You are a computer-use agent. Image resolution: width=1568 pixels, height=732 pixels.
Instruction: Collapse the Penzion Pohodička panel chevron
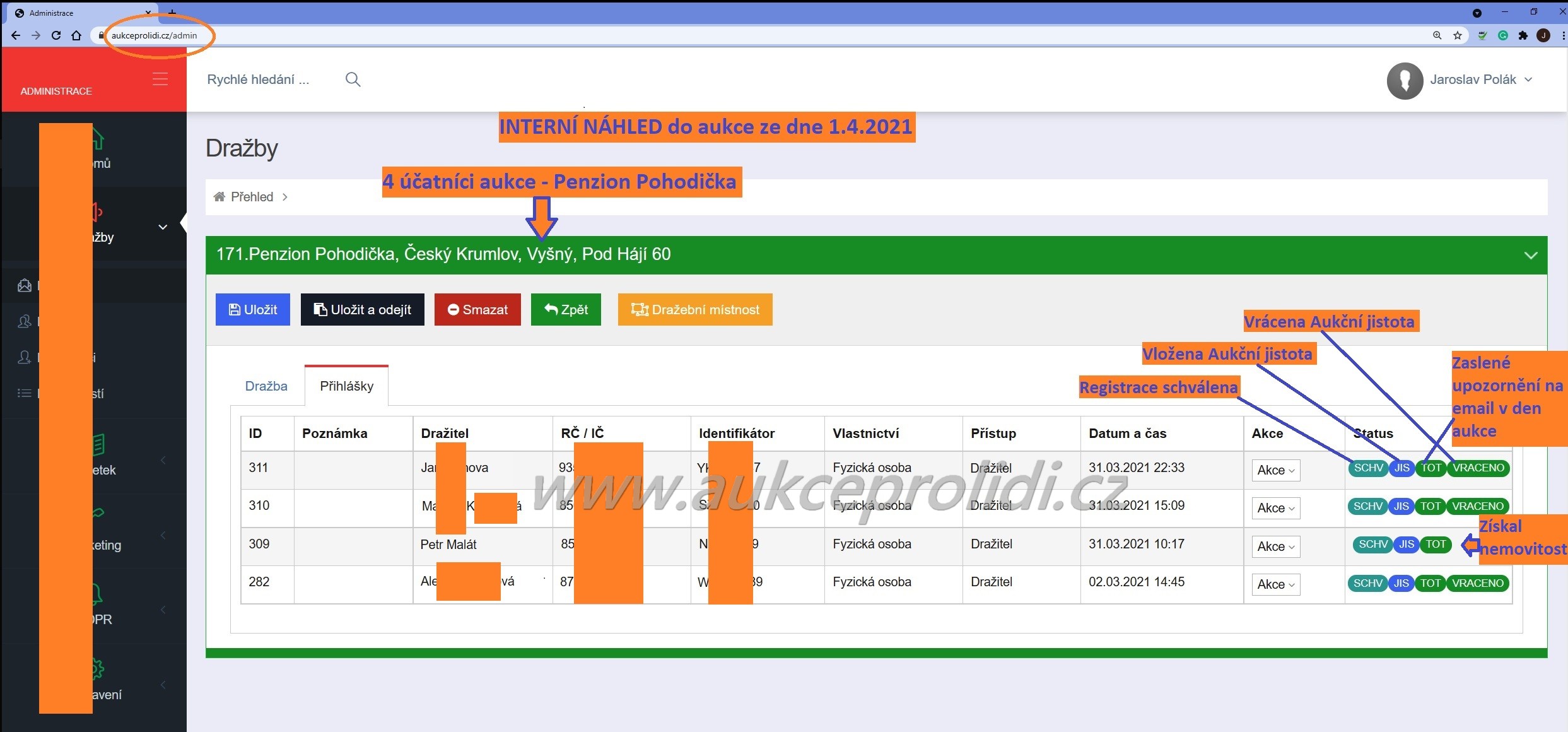[x=1530, y=255]
